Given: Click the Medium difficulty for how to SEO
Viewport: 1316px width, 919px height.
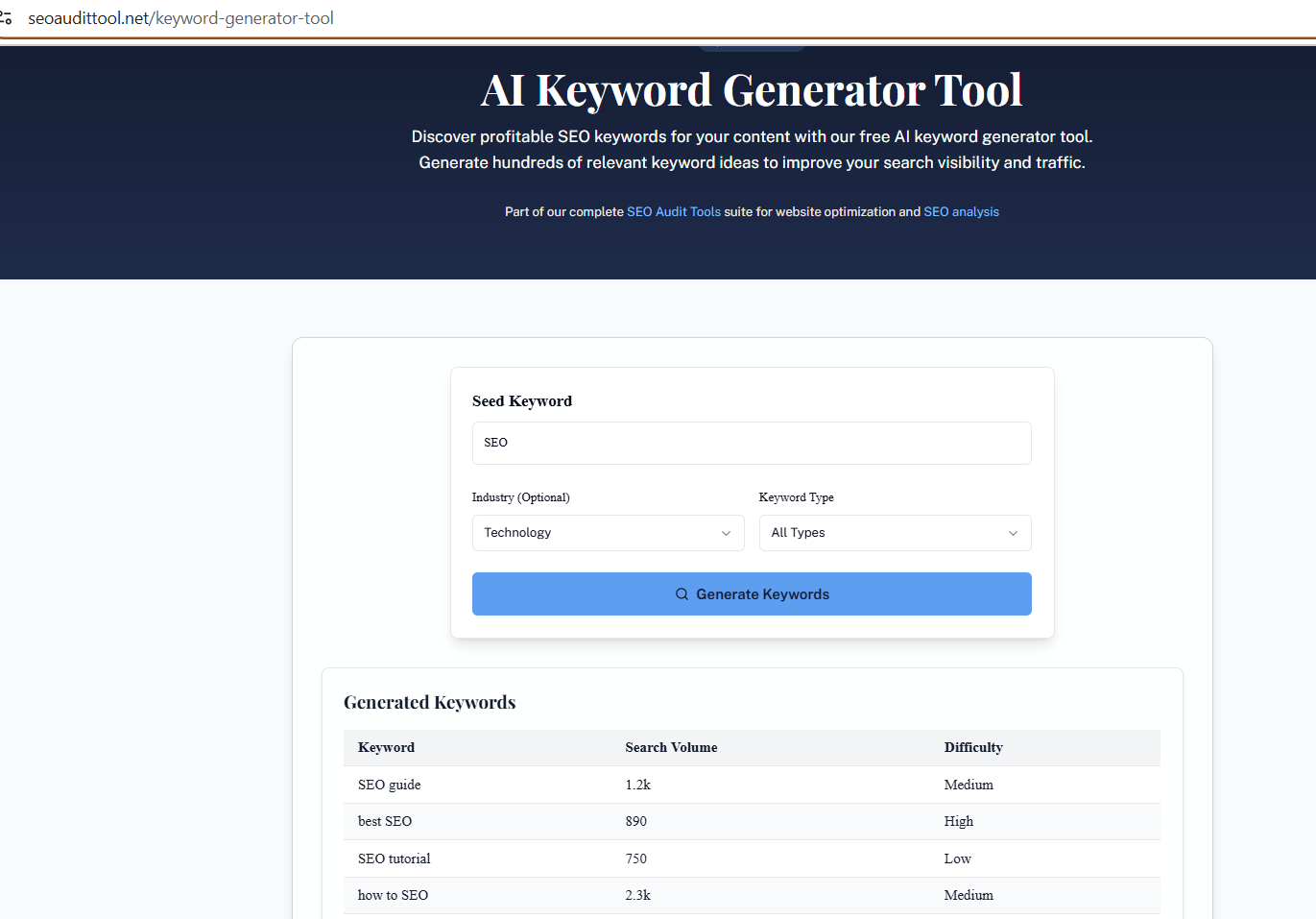Looking at the screenshot, I should (x=969, y=895).
